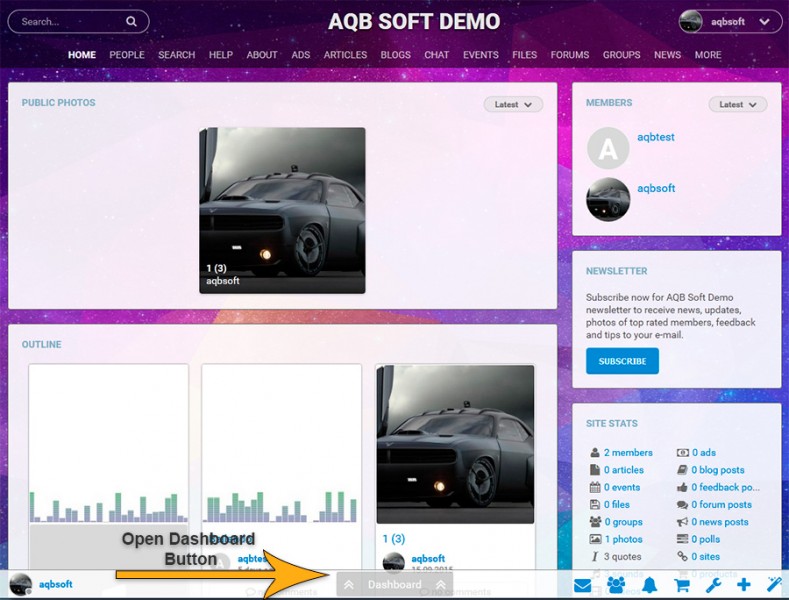Select the More menu item

pyautogui.click(x=708, y=55)
